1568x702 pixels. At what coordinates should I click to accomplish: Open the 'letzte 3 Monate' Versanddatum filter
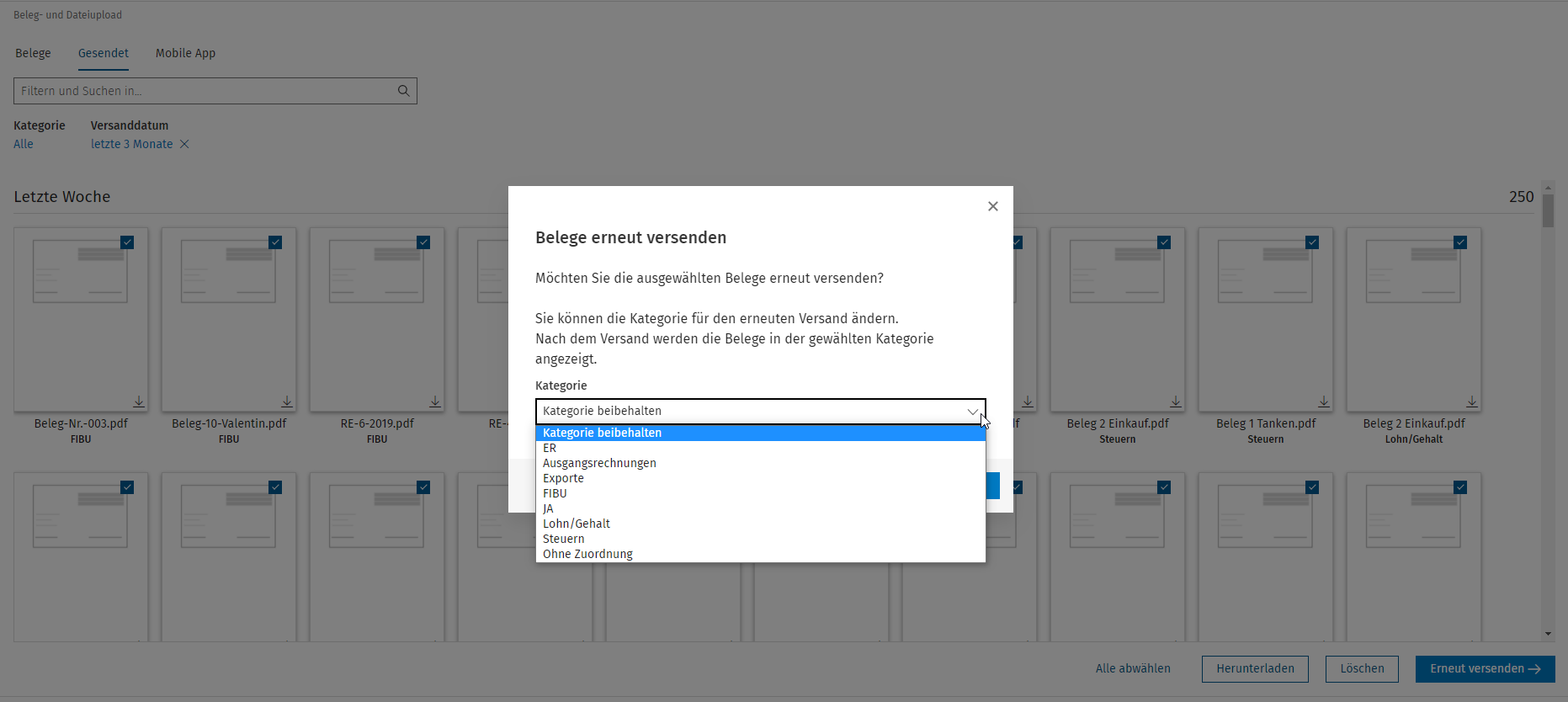(x=131, y=144)
